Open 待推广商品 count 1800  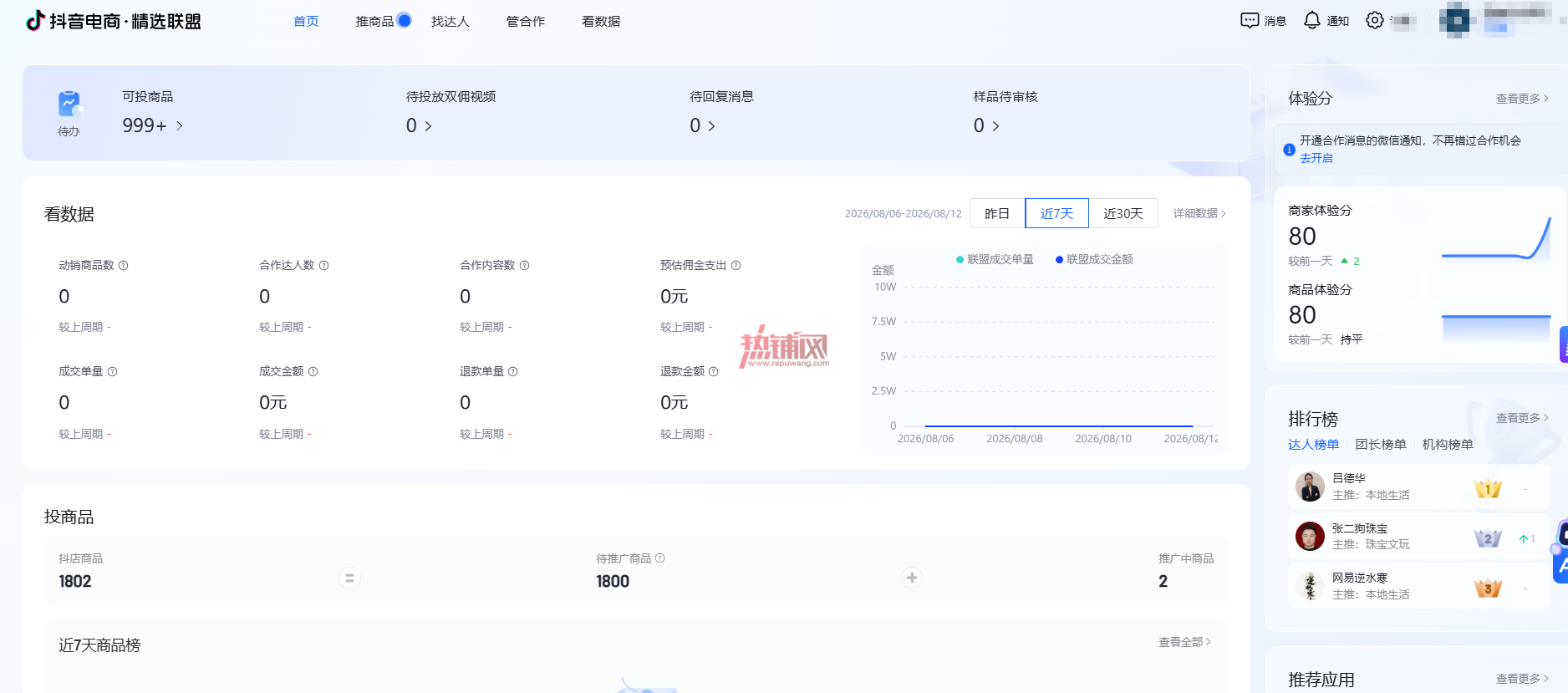pos(613,582)
